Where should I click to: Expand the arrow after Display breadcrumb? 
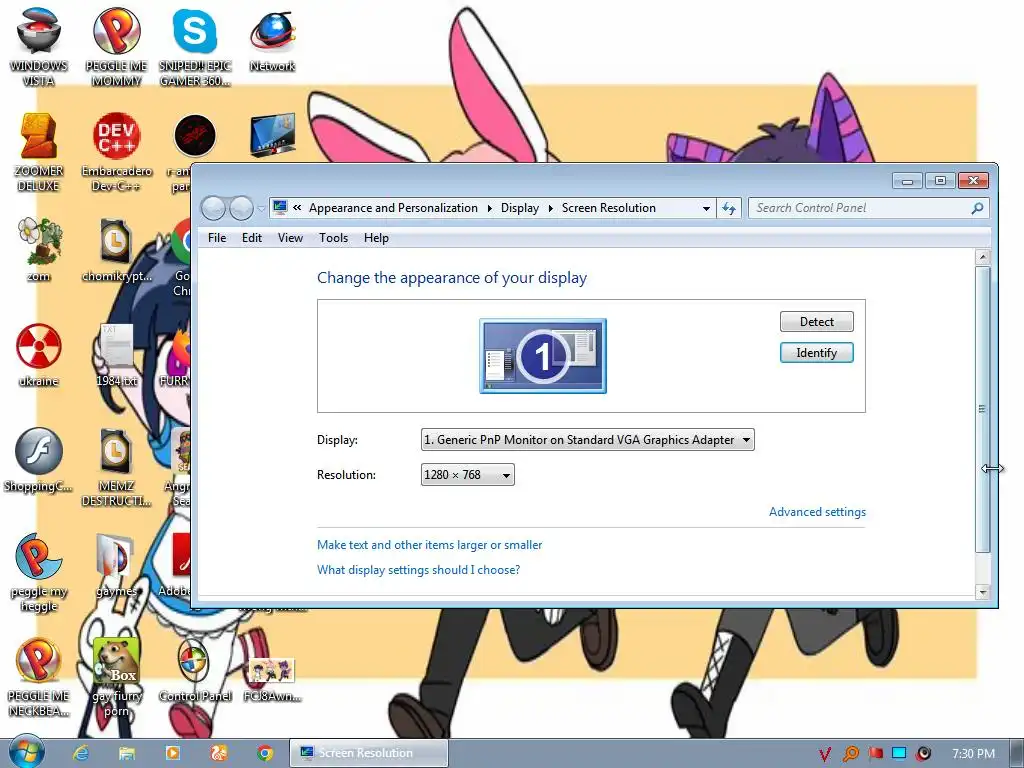pyautogui.click(x=551, y=208)
